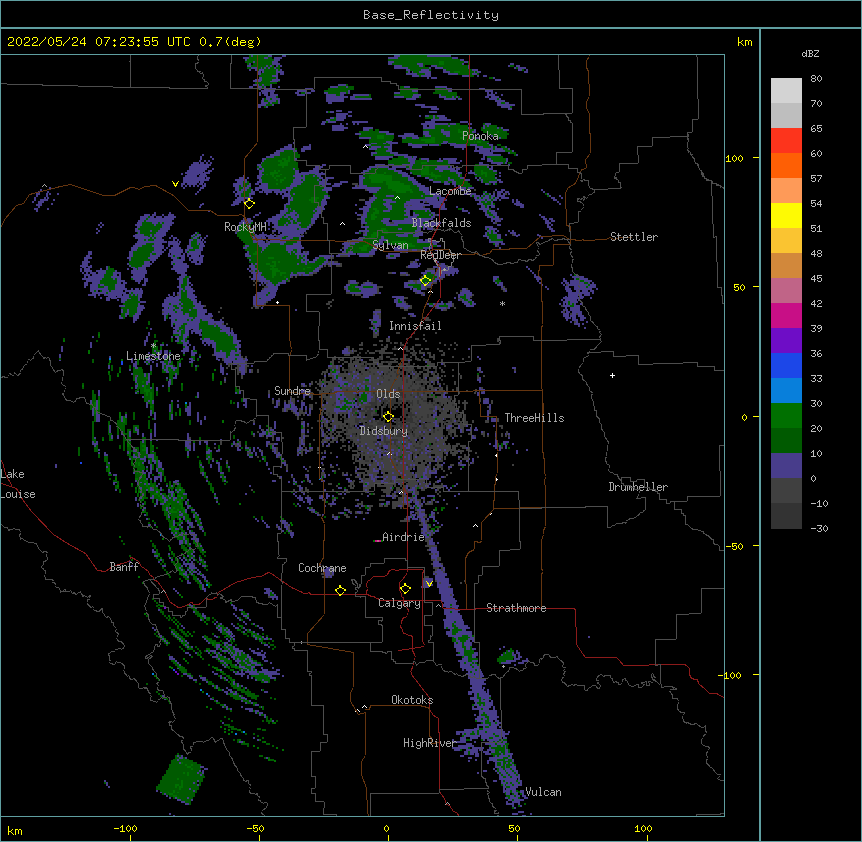The width and height of the screenshot is (862, 842).
Task: Click the Didsbury label
Action: [x=383, y=431]
